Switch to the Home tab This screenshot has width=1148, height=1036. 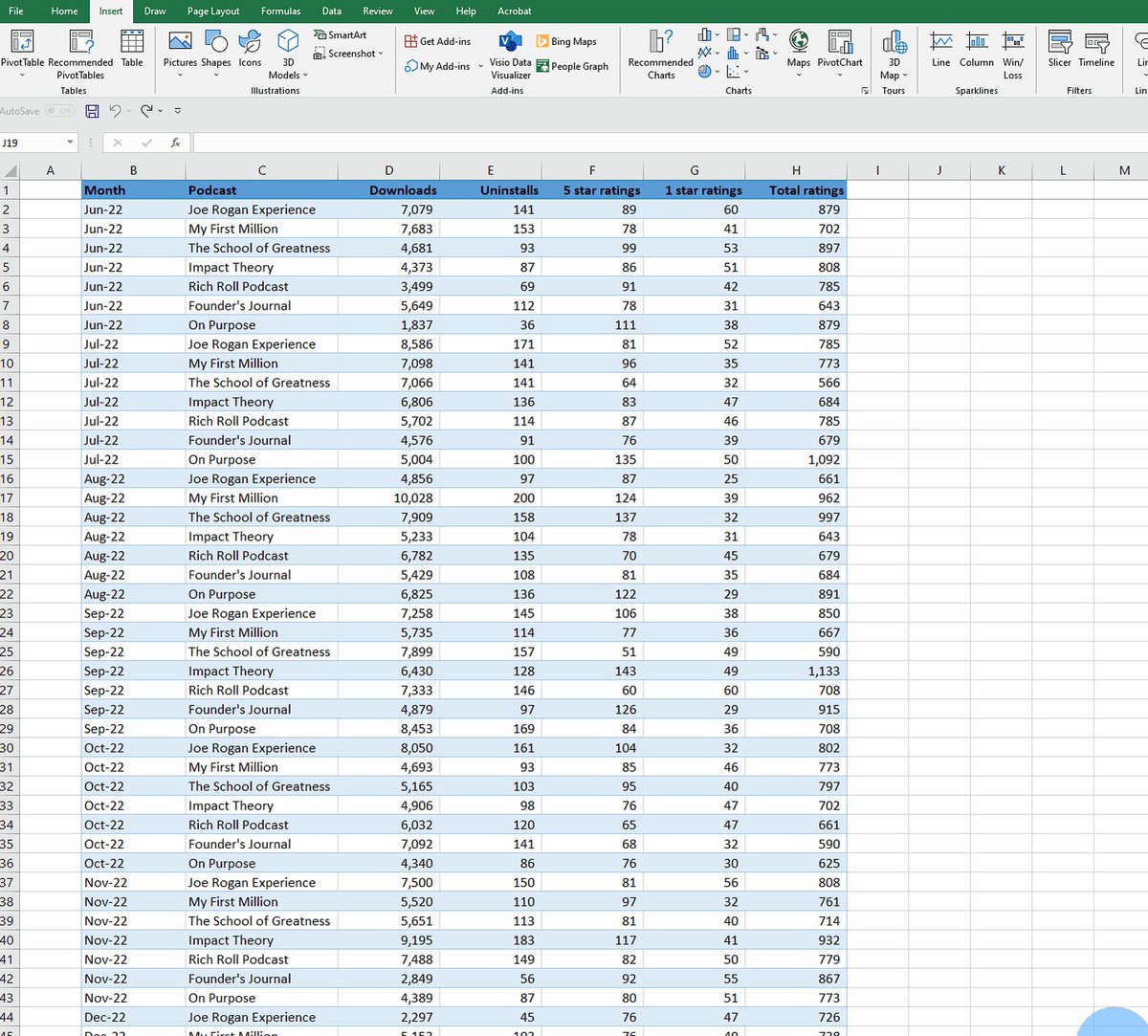[x=64, y=11]
